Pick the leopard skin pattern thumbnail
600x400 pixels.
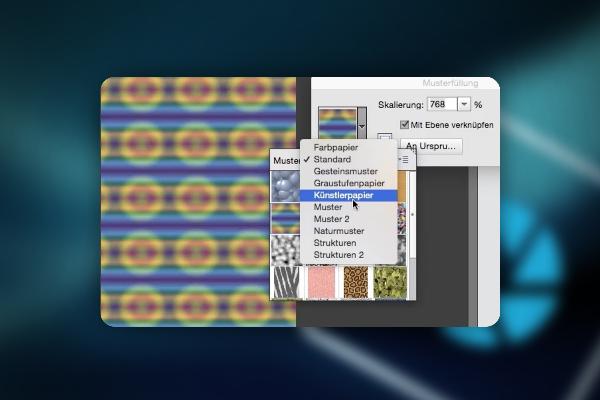356,282
